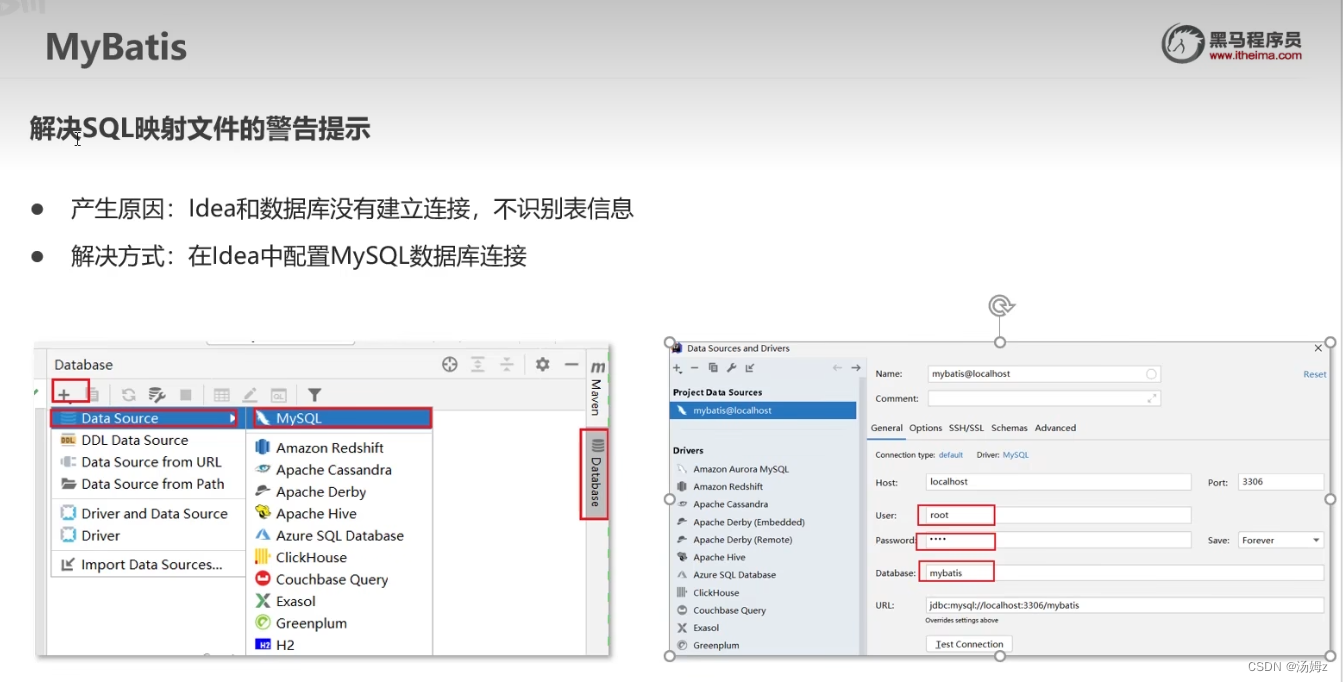Click the minus remove icon in Data Sources dialog
This screenshot has width=1343, height=682.
(x=695, y=368)
